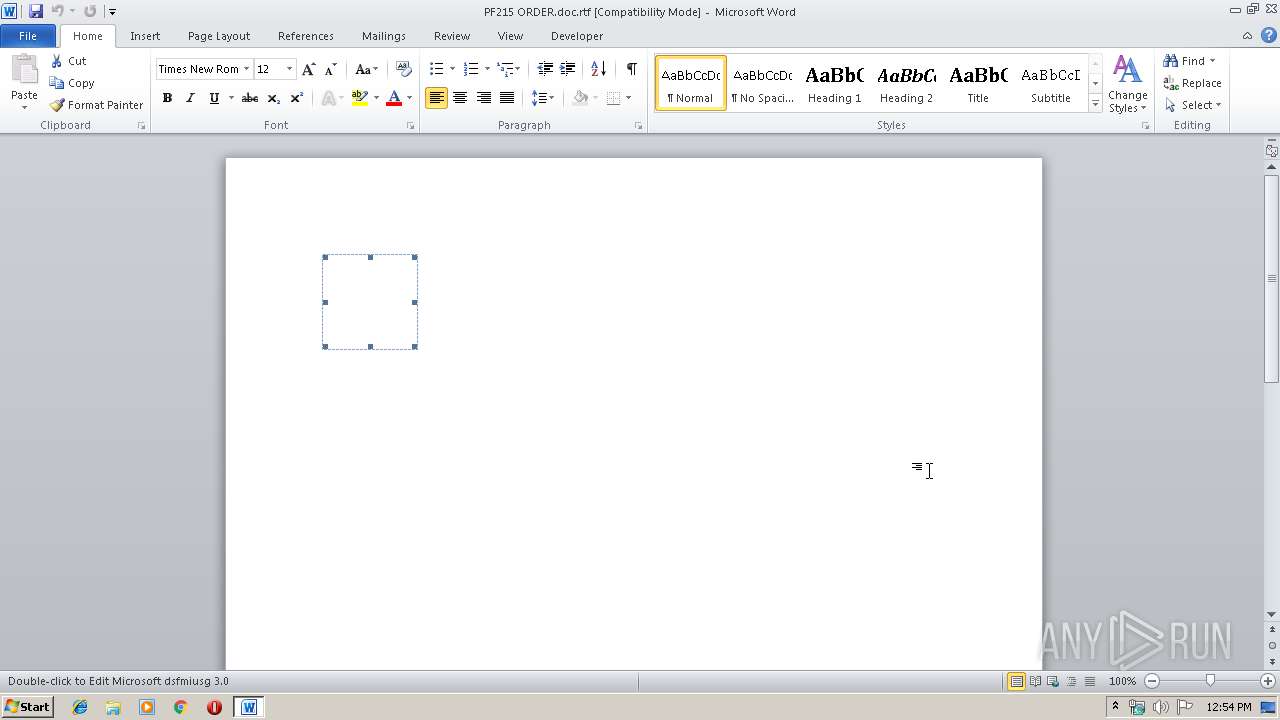Center align the text
This screenshot has width=1280, height=720.
click(x=460, y=98)
